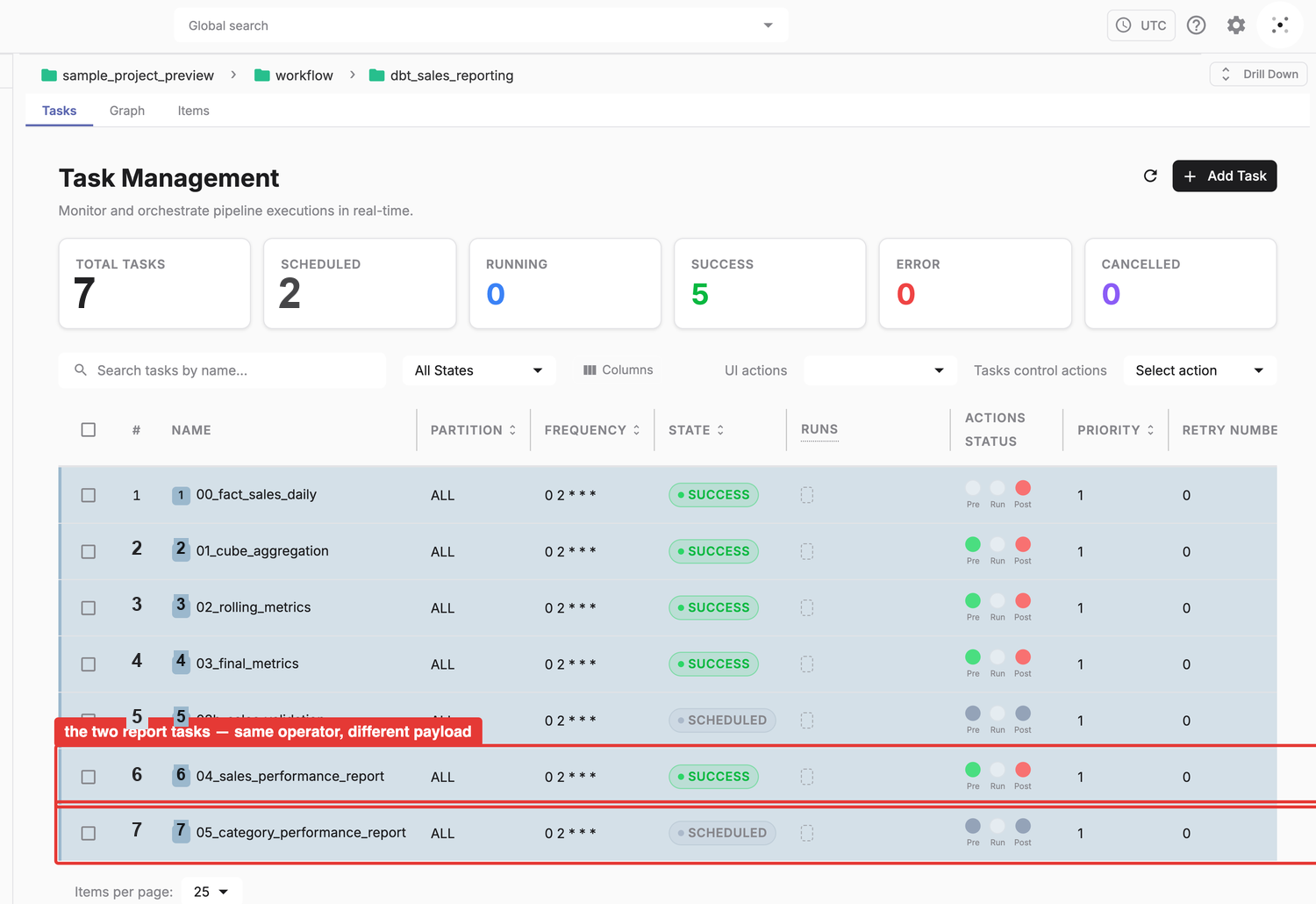
Task: Click runs icon for 03_final_metrics
Action: pos(807,664)
